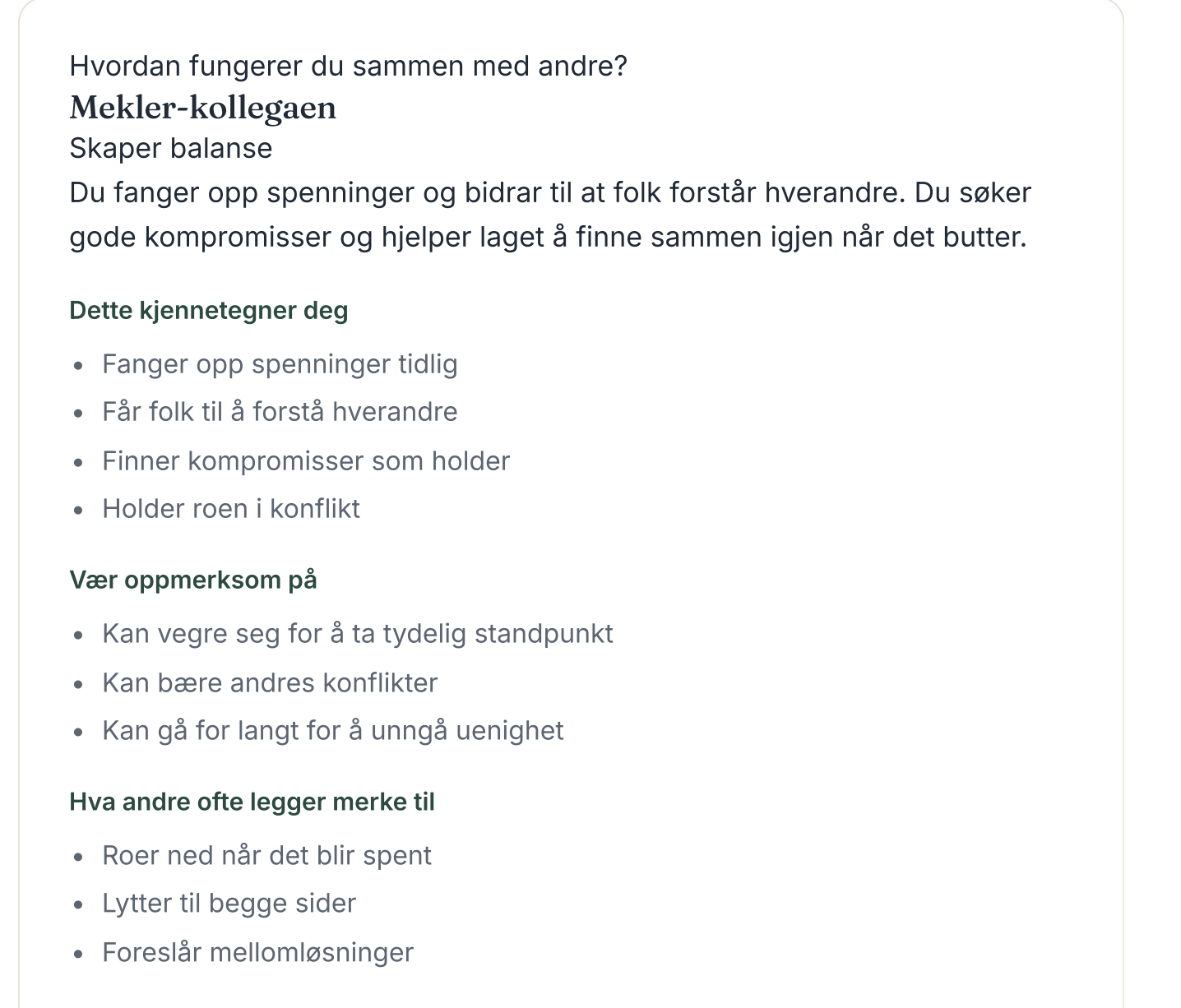This screenshot has width=1181, height=1008.
Task: Click the 'Dette kjennetegner deg' section heading
Action: (209, 311)
